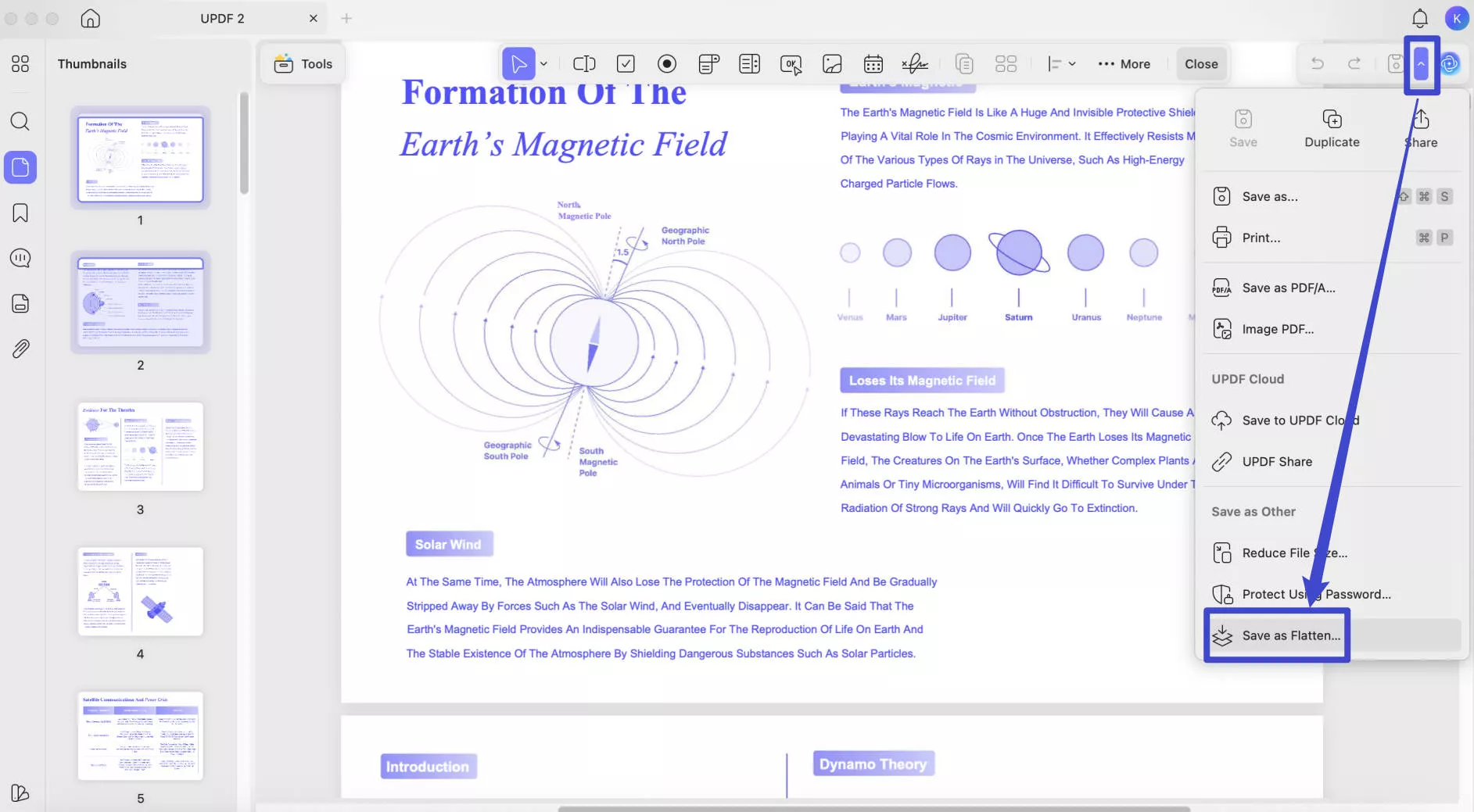
Task: Open a new tab with plus button
Action: (x=346, y=19)
